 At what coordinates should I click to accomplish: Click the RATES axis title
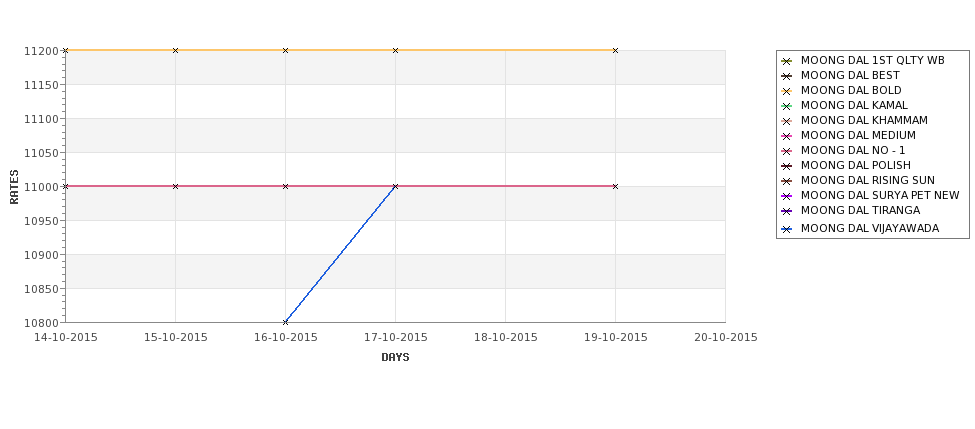coord(14,187)
